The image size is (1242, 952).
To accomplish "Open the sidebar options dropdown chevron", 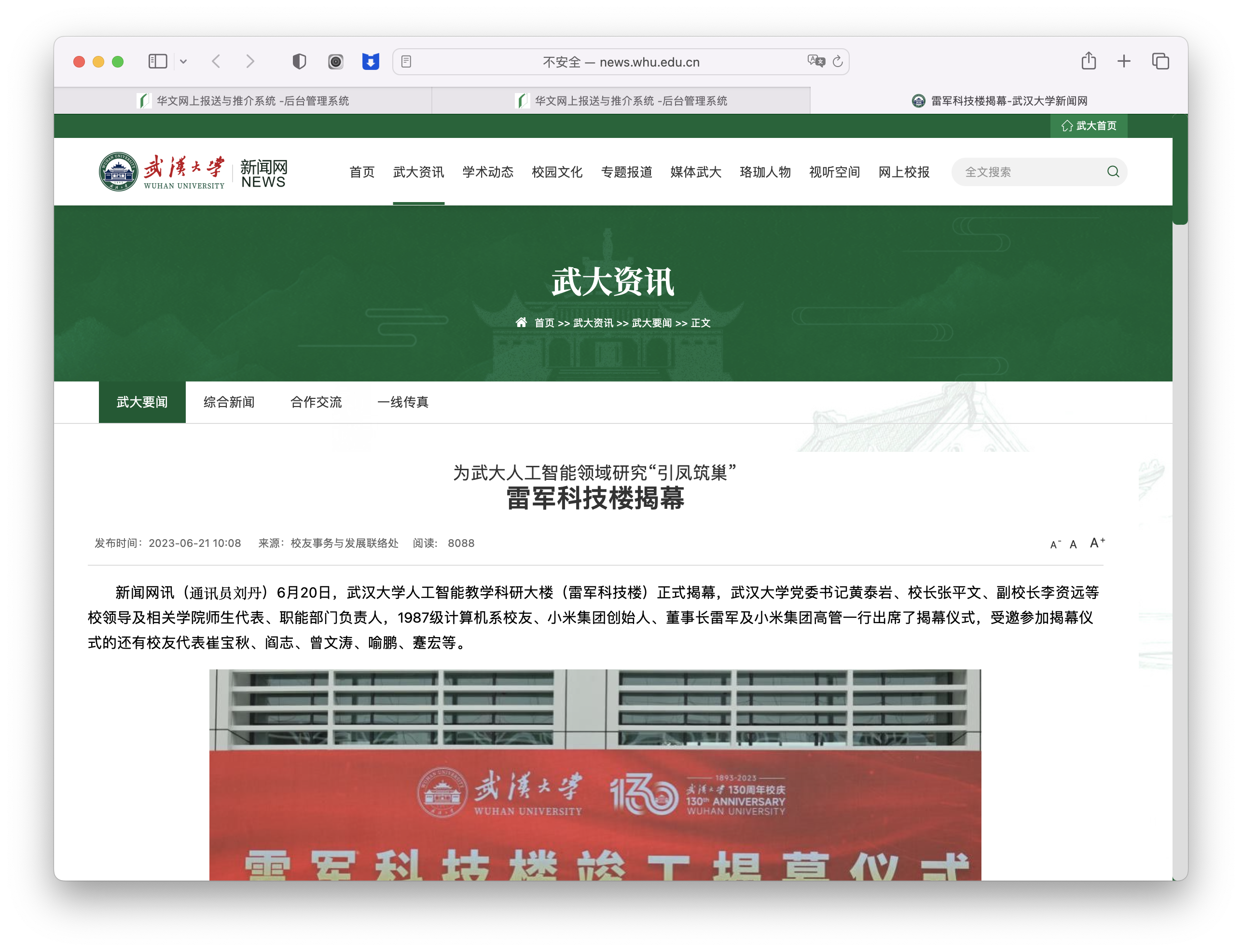I will click(183, 61).
